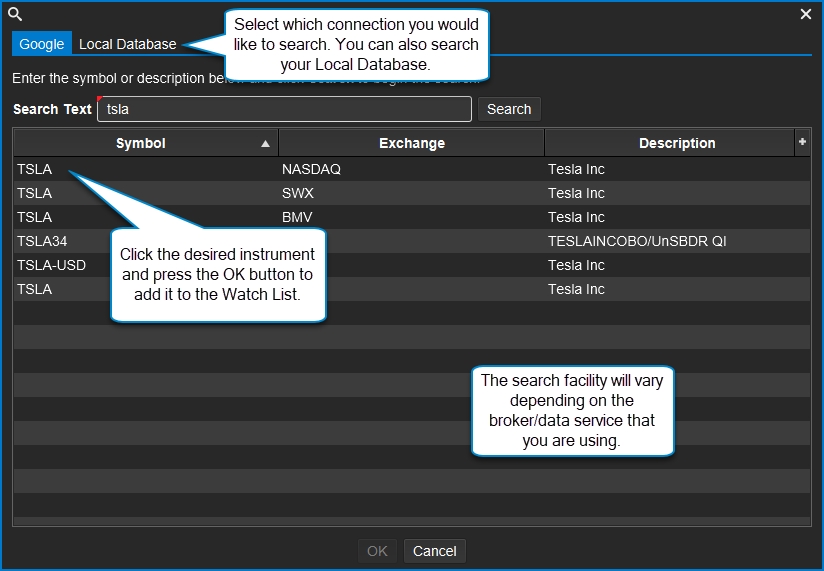Close the symbol search dialog
This screenshot has width=824, height=571.
point(806,14)
